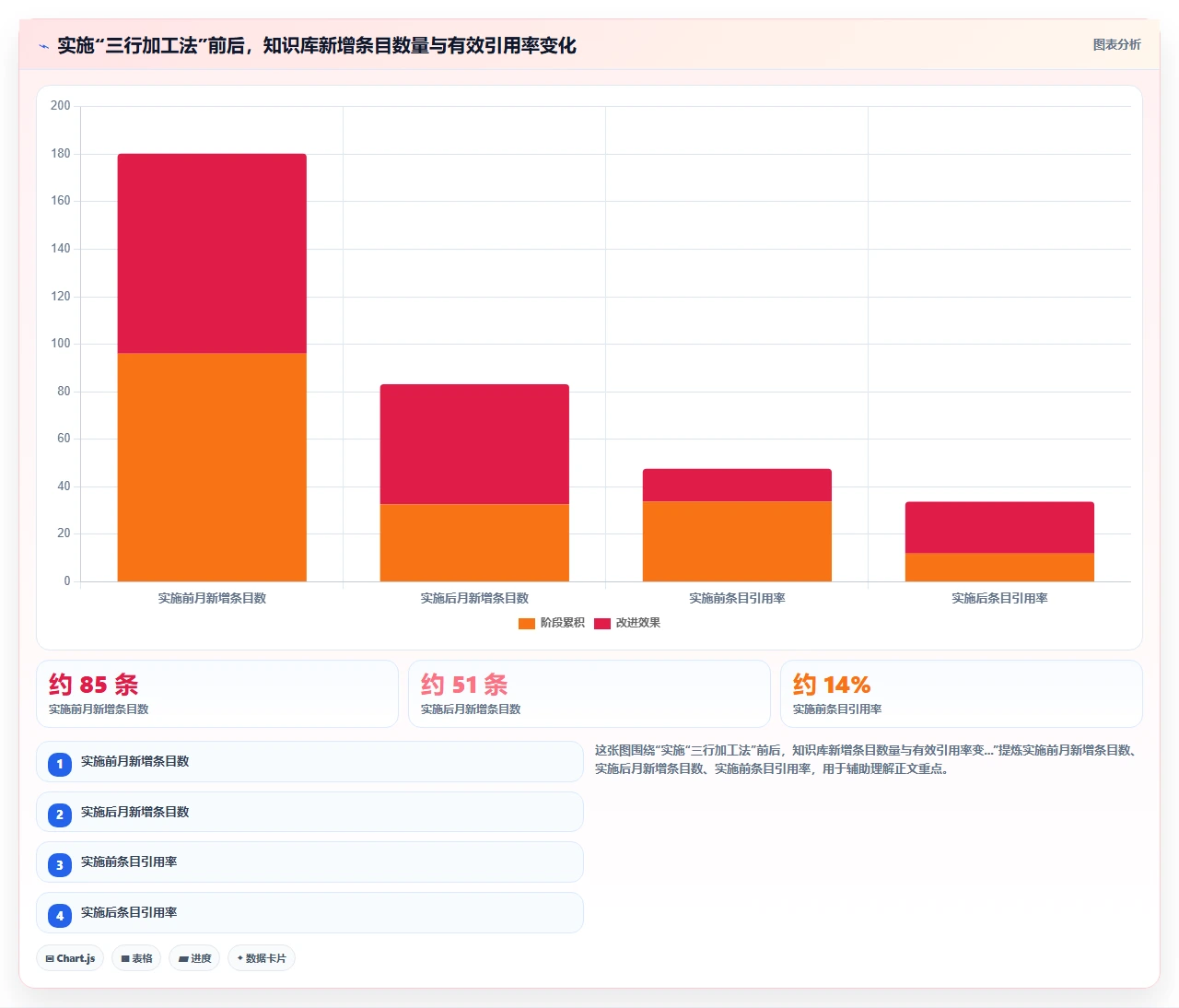This screenshot has height=1008, width=1179.
Task: Click red segment of 实施后月新增条目数 bar
Action: click(x=474, y=444)
